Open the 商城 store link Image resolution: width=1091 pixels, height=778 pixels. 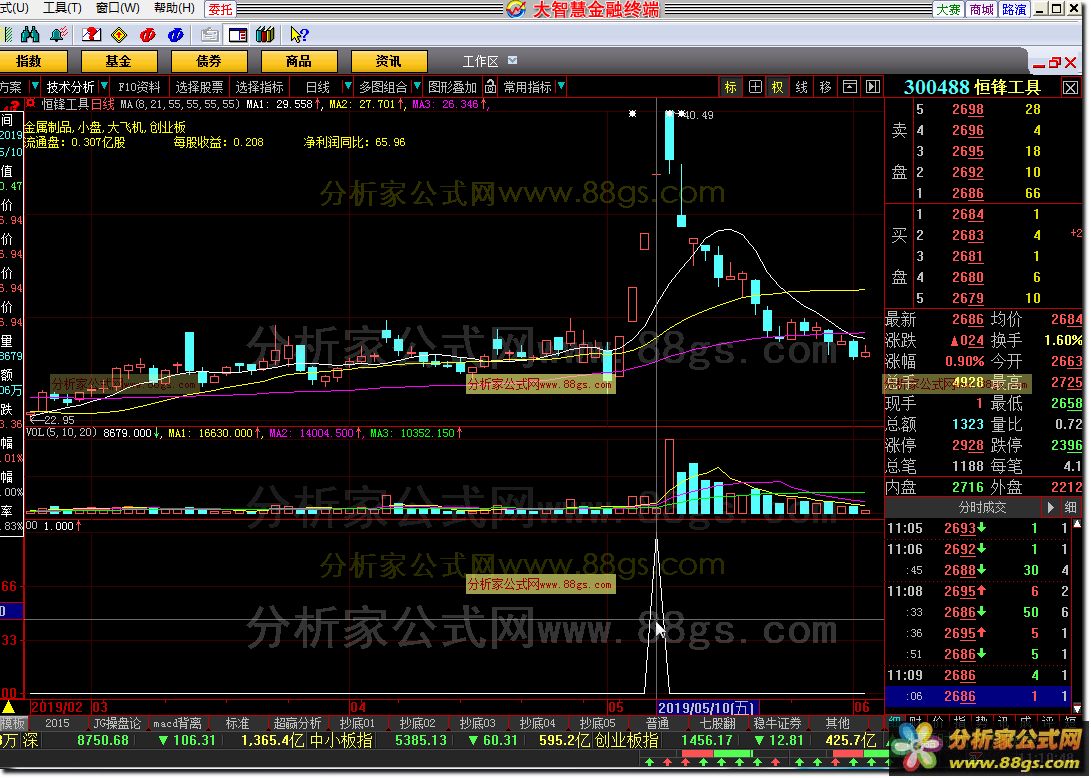coord(982,9)
